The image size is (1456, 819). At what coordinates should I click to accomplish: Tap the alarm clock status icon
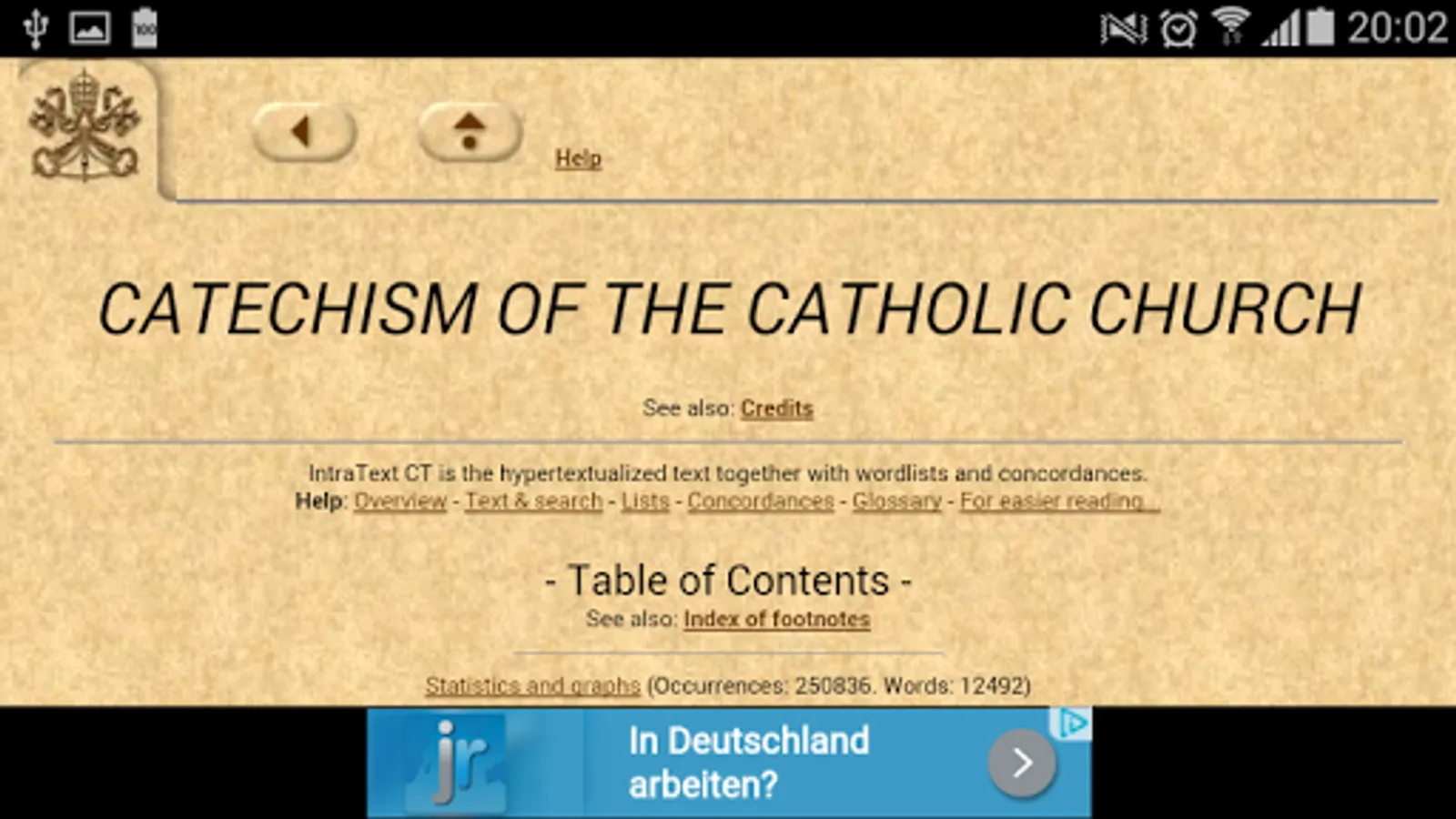click(1178, 29)
